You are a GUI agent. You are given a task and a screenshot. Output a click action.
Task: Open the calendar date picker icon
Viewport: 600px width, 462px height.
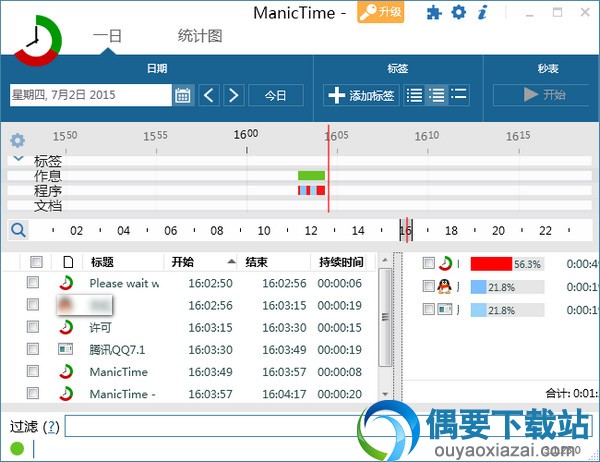point(183,95)
